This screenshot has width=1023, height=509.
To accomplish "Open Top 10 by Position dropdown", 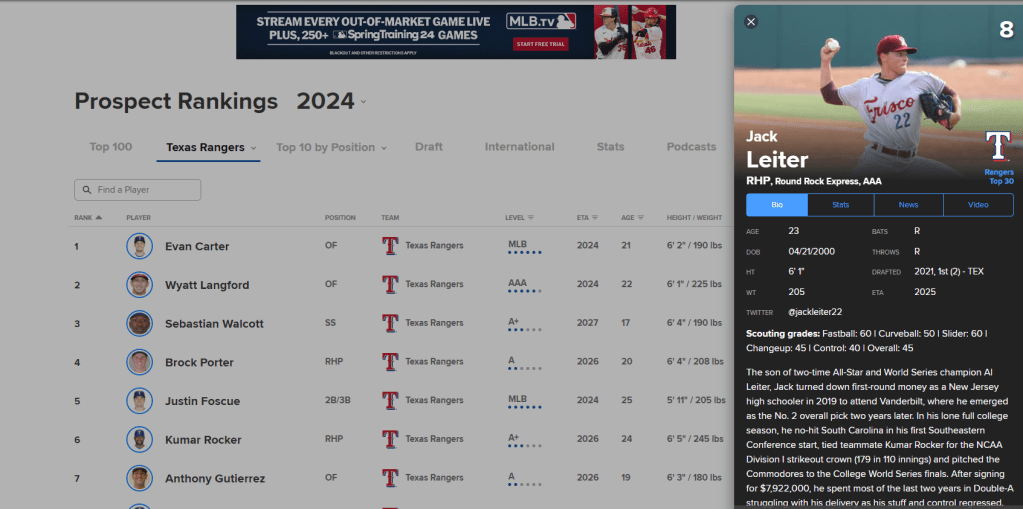I will [x=383, y=148].
